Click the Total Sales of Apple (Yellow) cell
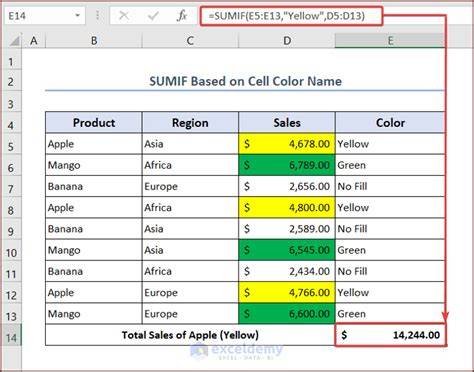 point(190,335)
